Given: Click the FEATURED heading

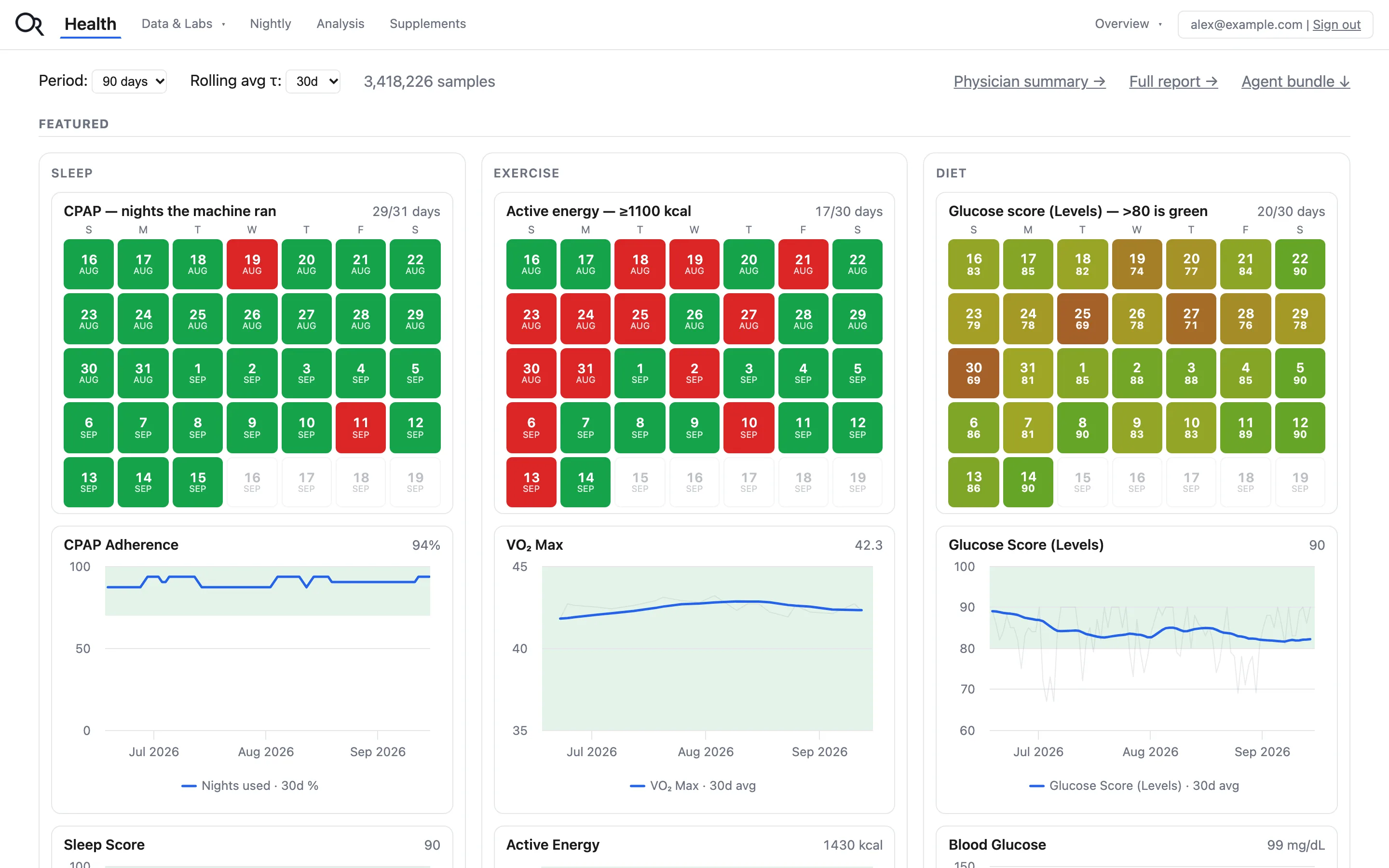Looking at the screenshot, I should click(73, 124).
